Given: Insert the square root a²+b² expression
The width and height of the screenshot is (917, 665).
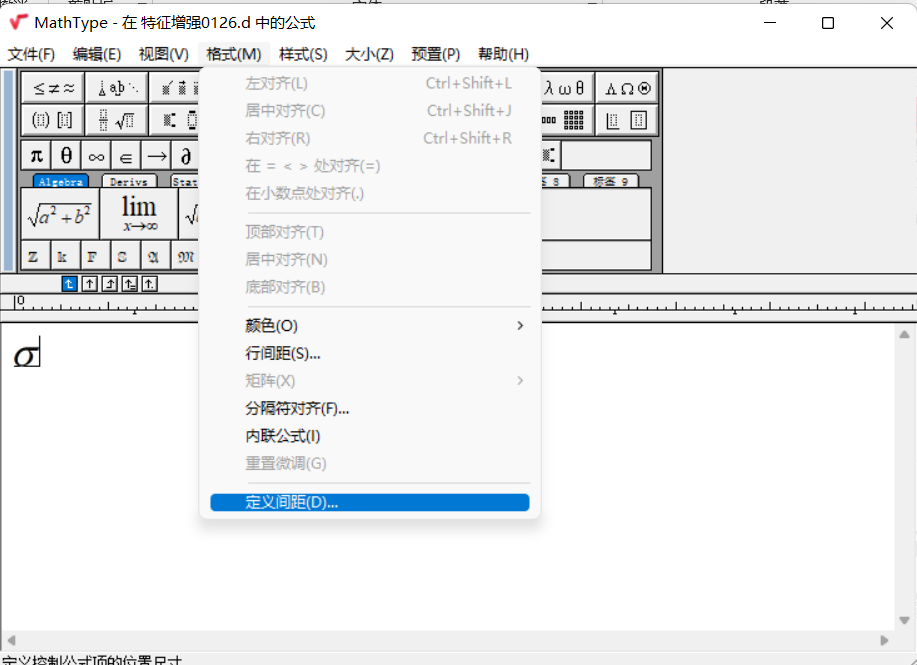Looking at the screenshot, I should click(x=60, y=214).
